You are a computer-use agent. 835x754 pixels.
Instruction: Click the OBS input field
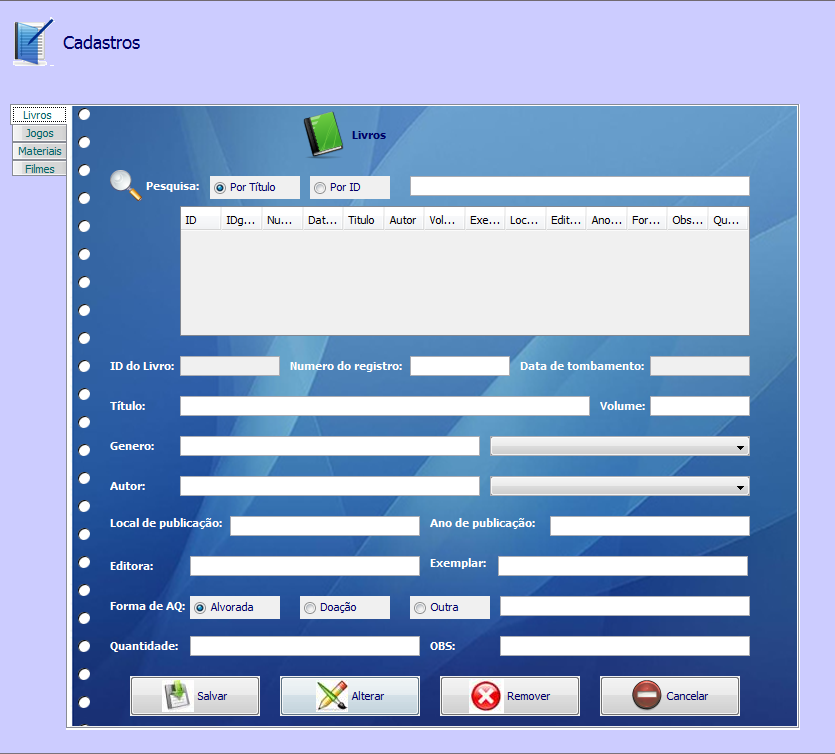click(x=625, y=646)
